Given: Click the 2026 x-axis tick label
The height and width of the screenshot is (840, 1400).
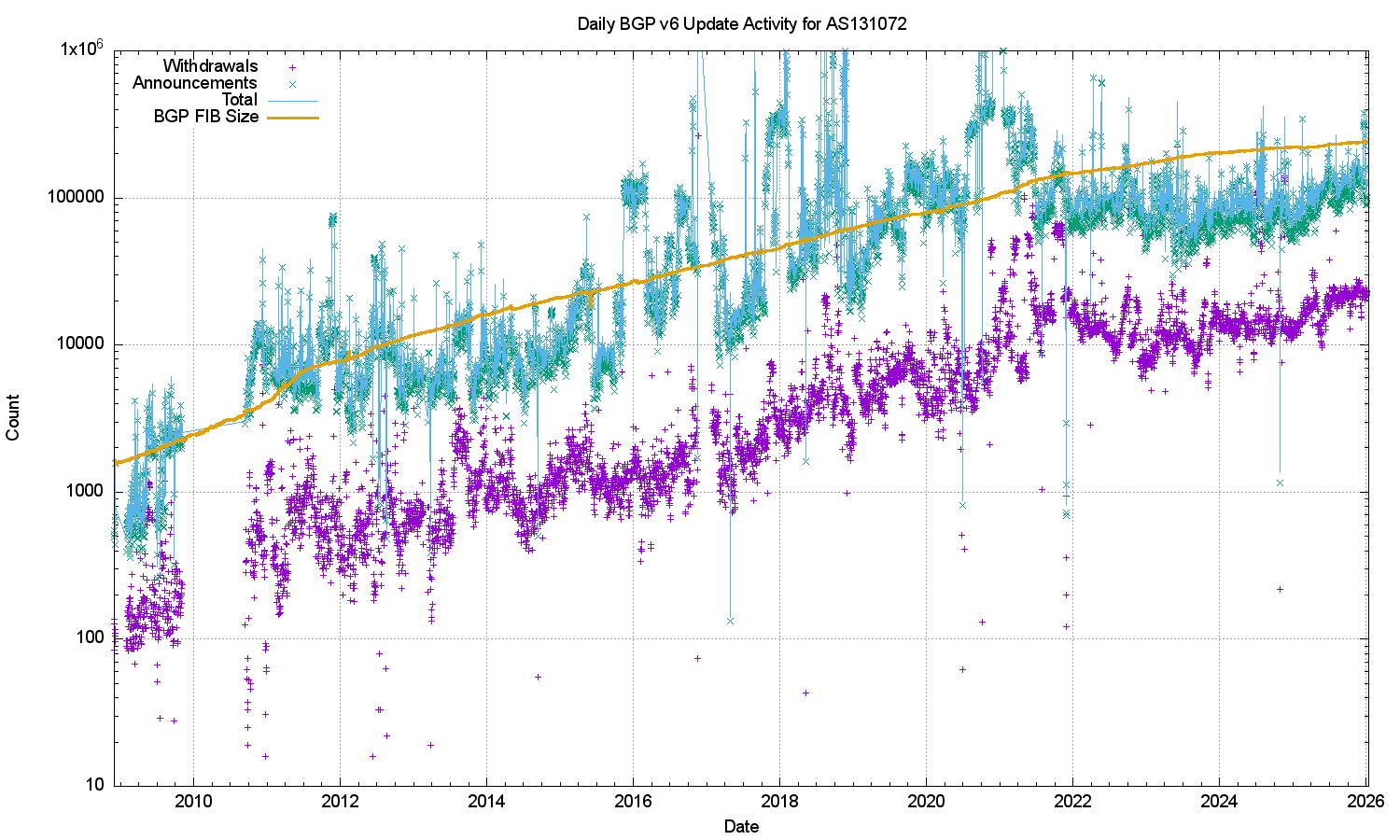Looking at the screenshot, I should [x=1365, y=802].
